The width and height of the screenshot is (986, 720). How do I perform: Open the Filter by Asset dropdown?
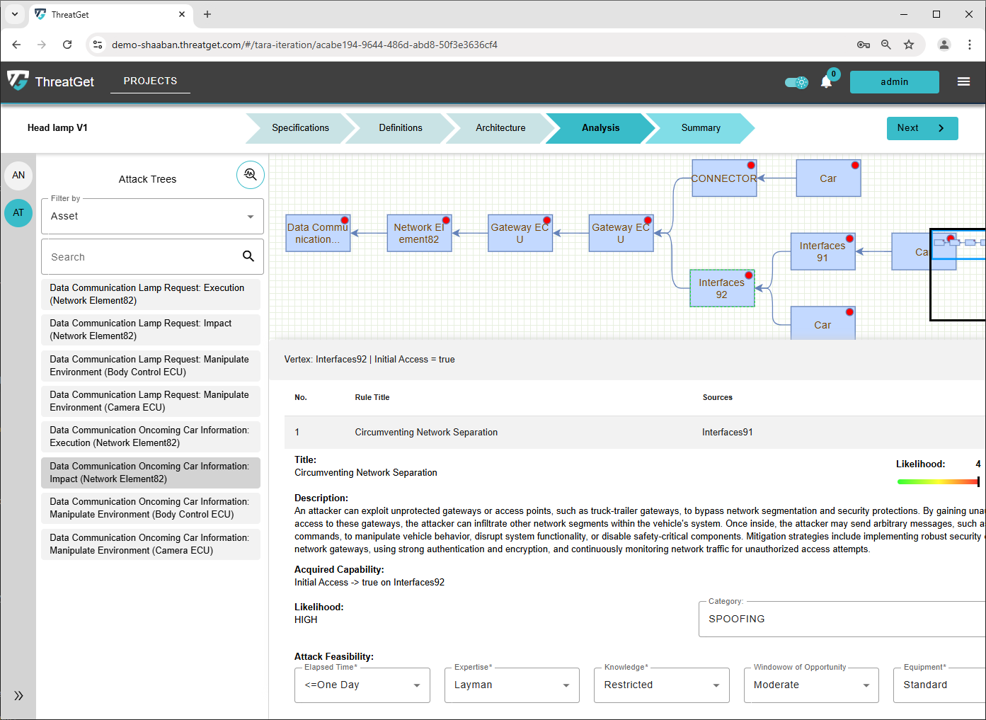pos(152,216)
